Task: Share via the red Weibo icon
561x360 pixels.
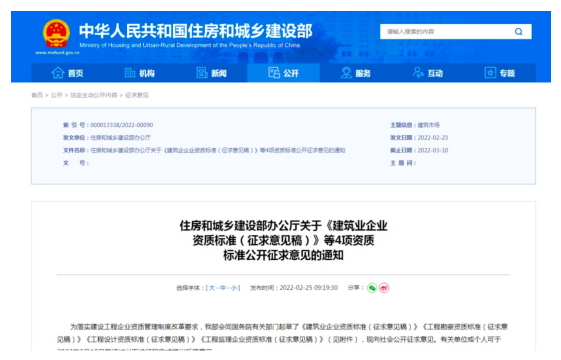Action: 384,288
